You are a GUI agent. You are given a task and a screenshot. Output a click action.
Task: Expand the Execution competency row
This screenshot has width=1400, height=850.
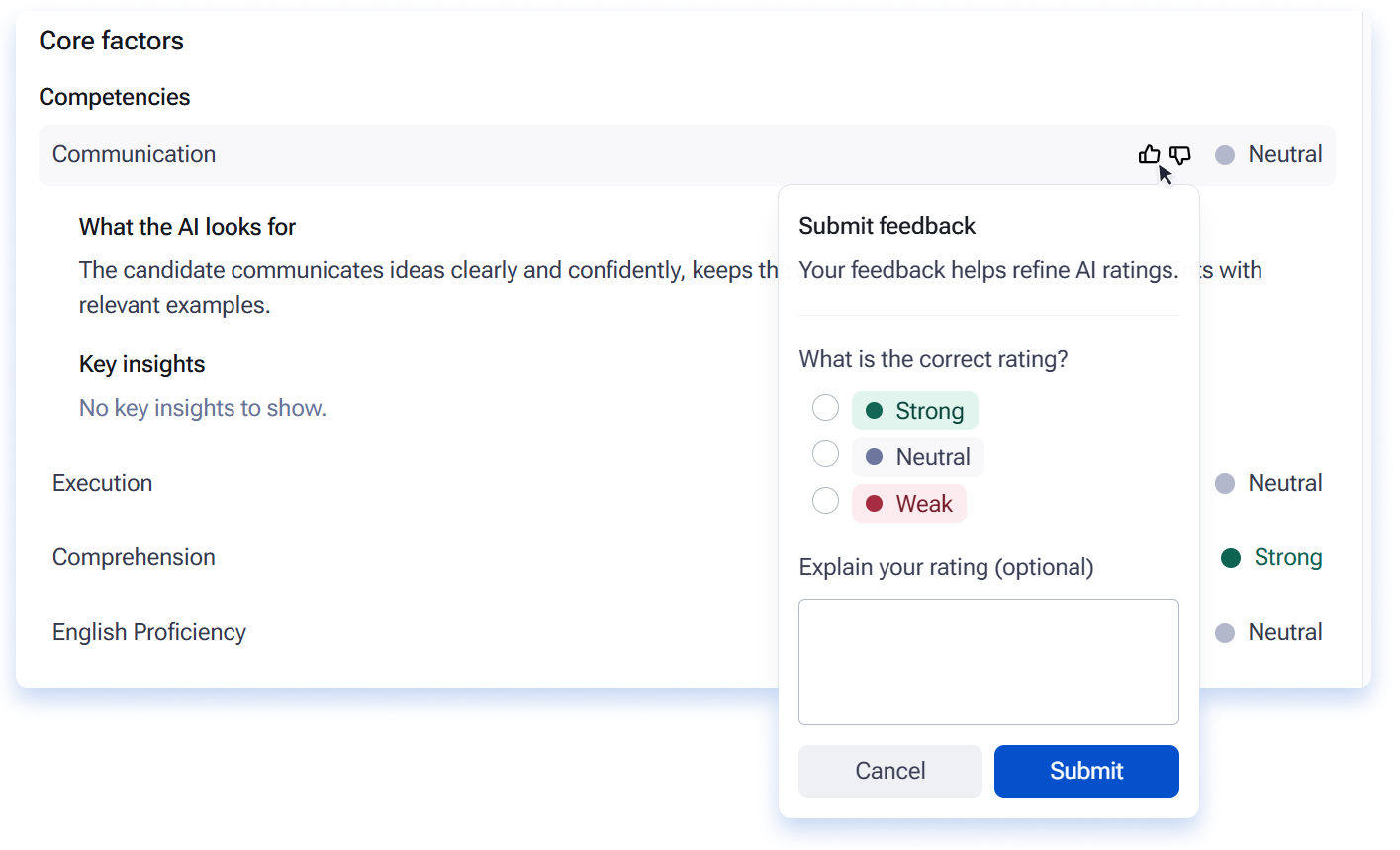click(x=687, y=483)
